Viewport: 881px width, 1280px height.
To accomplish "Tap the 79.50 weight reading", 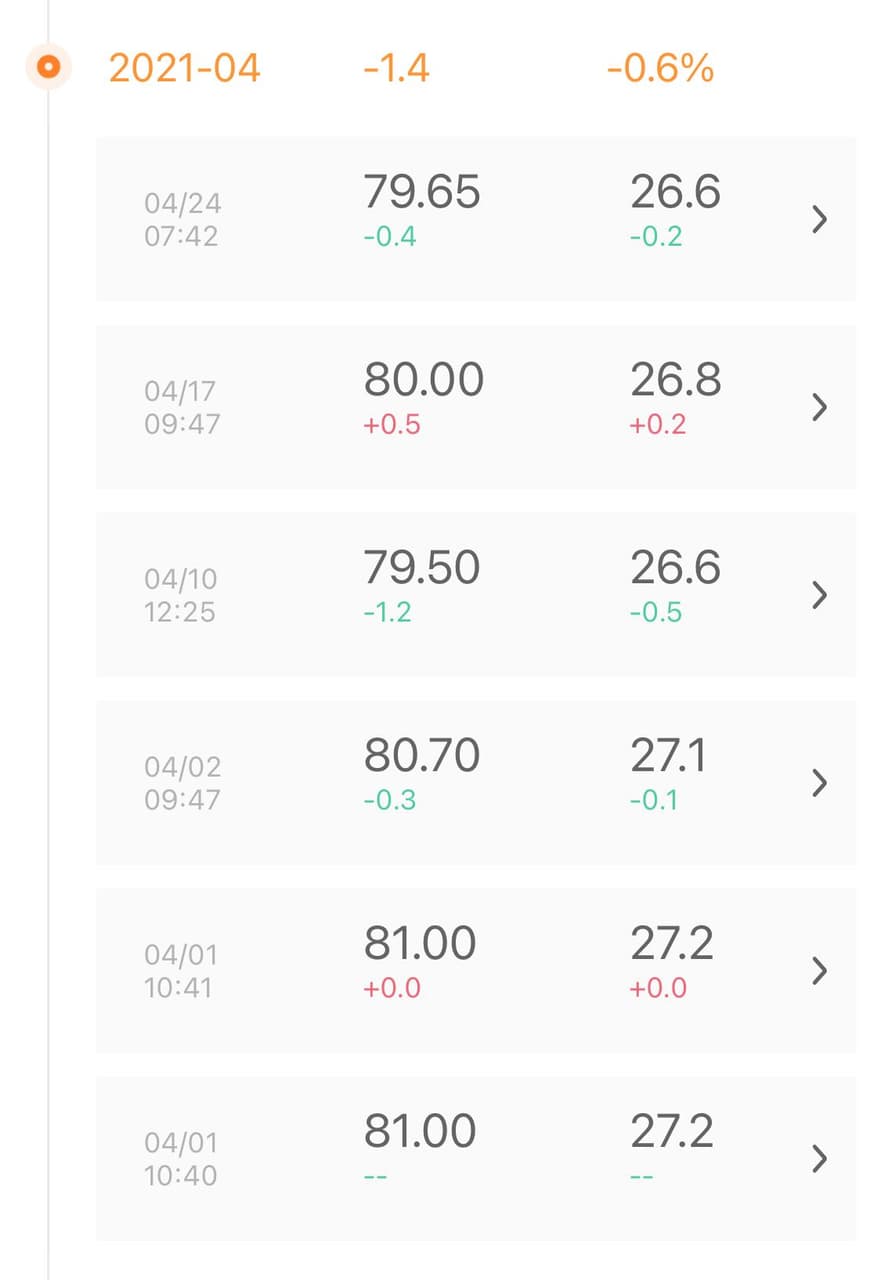I will (x=421, y=567).
